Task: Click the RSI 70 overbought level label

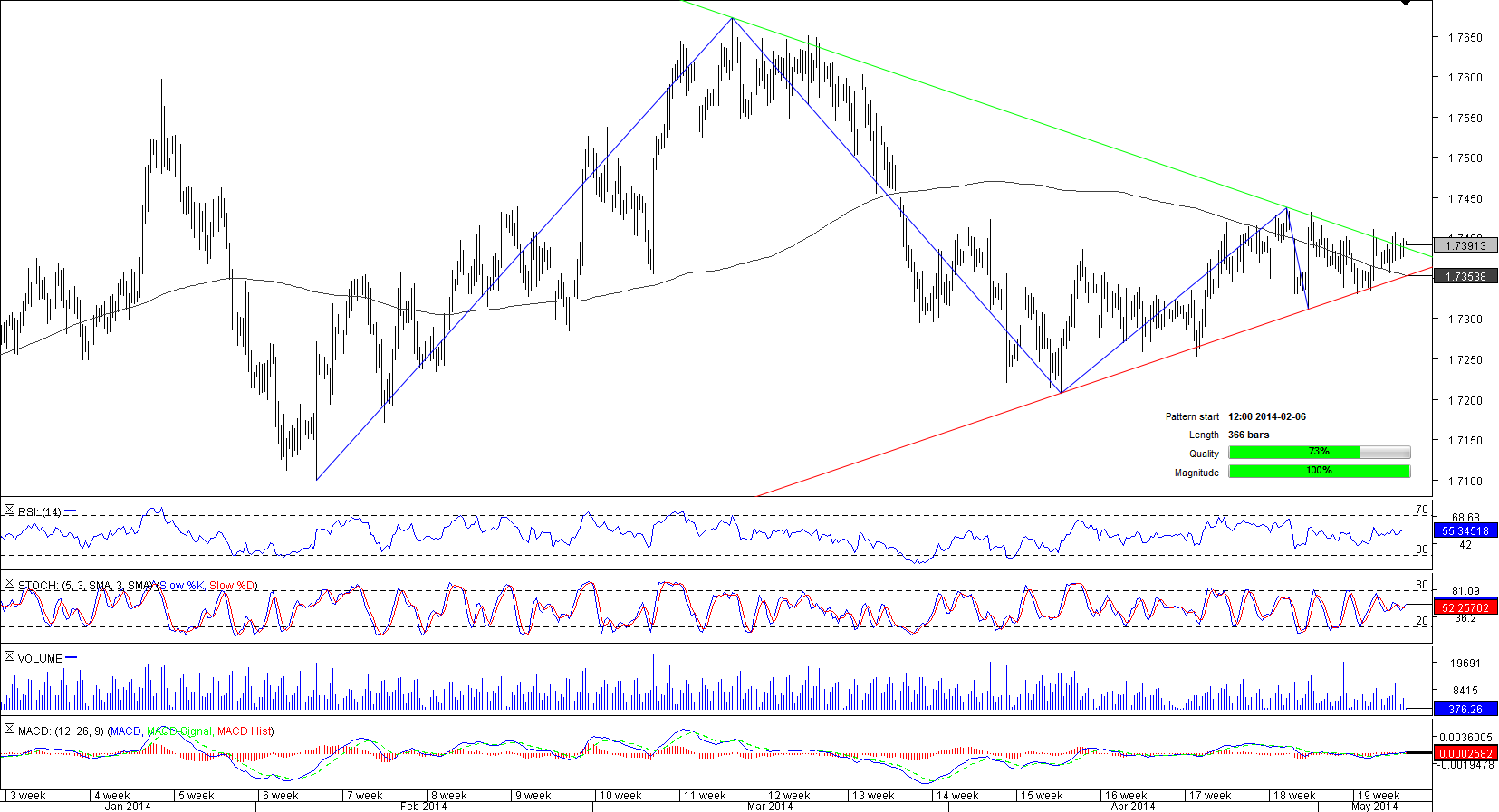Action: point(1422,511)
